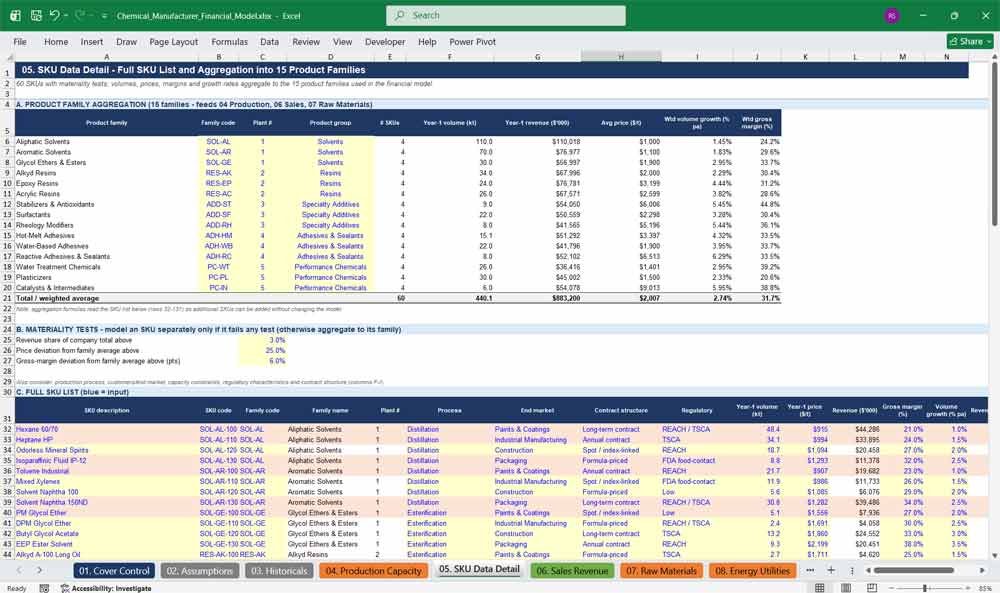
Task: Open the Undo history dropdown arrow
Action: (x=66, y=15)
